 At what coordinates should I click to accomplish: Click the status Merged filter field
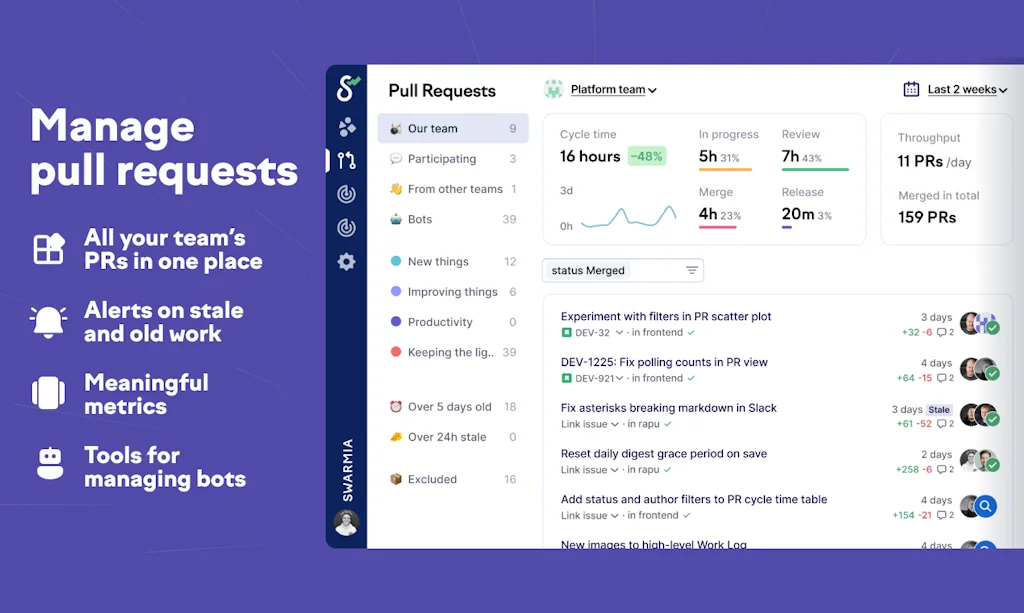click(x=622, y=270)
